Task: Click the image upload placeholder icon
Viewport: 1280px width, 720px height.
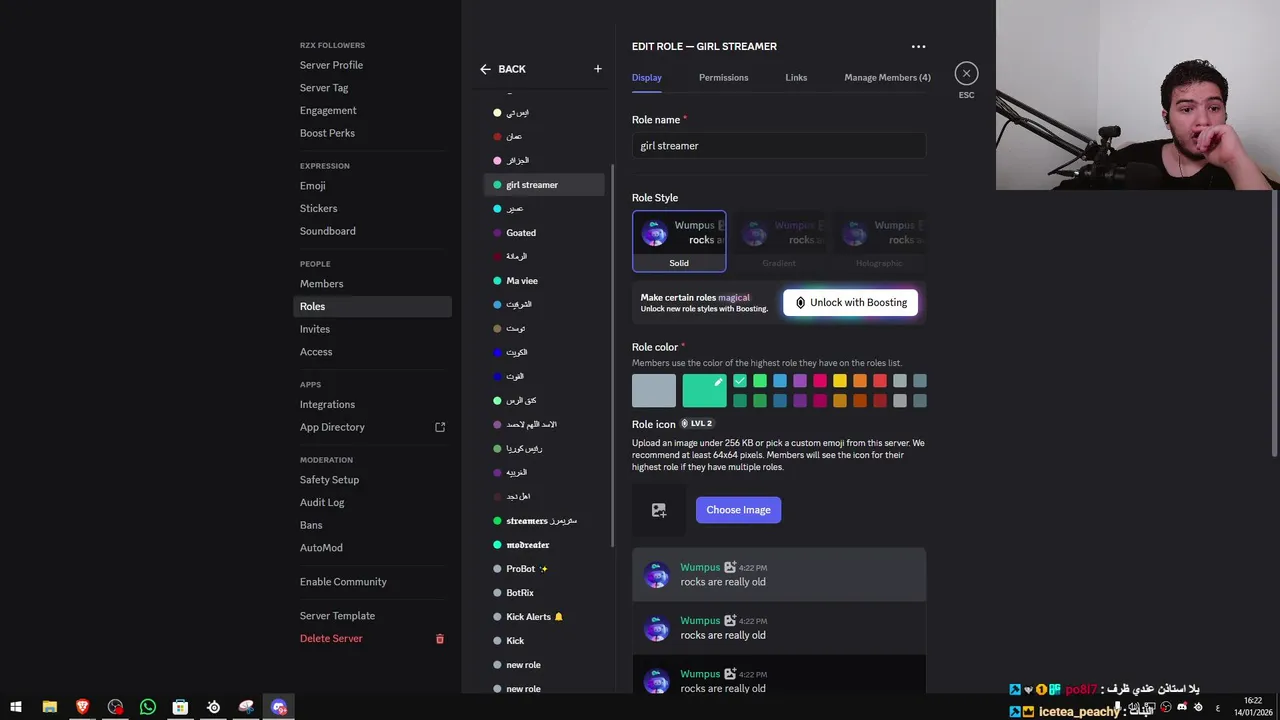Action: 659,510
